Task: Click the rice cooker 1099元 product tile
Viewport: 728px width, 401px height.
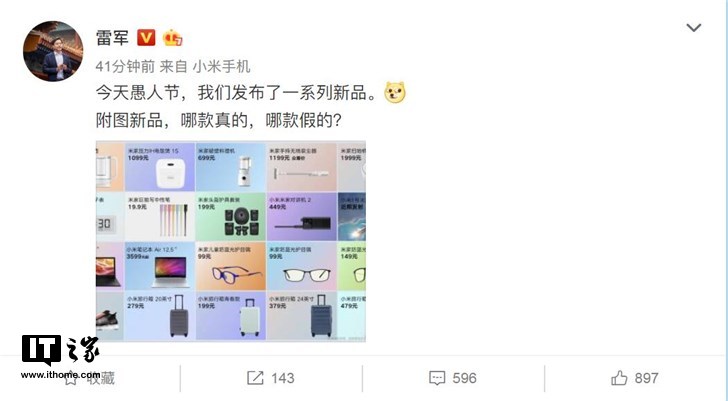Action: click(x=160, y=167)
